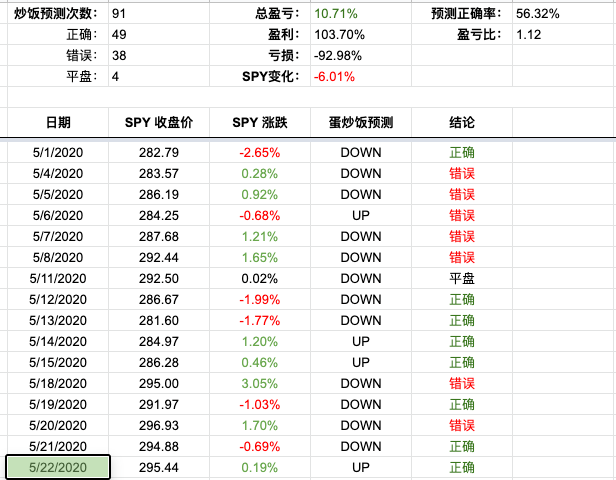Select the UP prediction for 5/22/2020
Viewport: 616px width, 480px height.
pyautogui.click(x=361, y=467)
